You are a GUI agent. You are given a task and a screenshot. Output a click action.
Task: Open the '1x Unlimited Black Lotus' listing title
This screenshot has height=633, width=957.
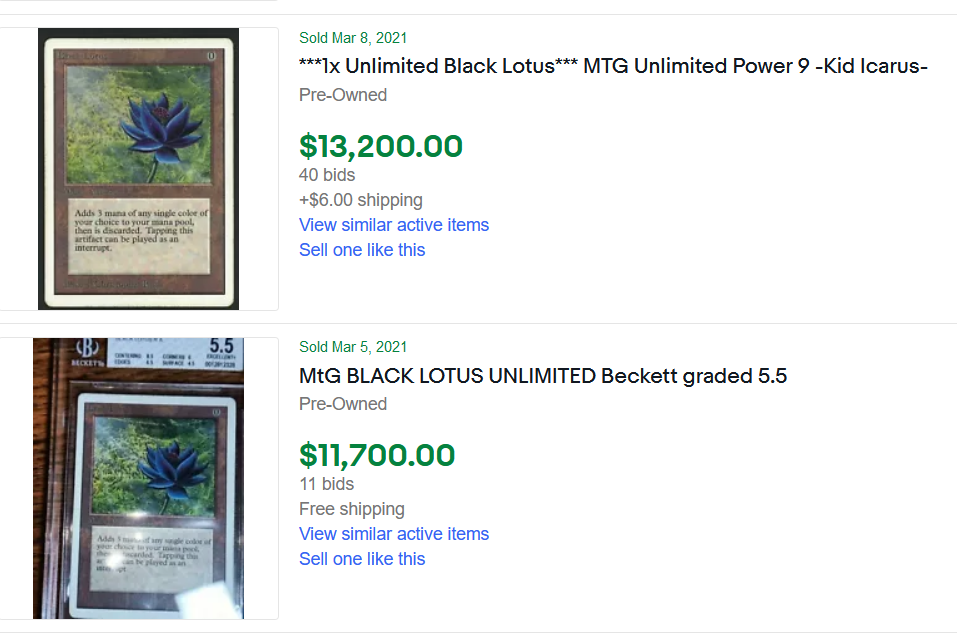coord(613,66)
